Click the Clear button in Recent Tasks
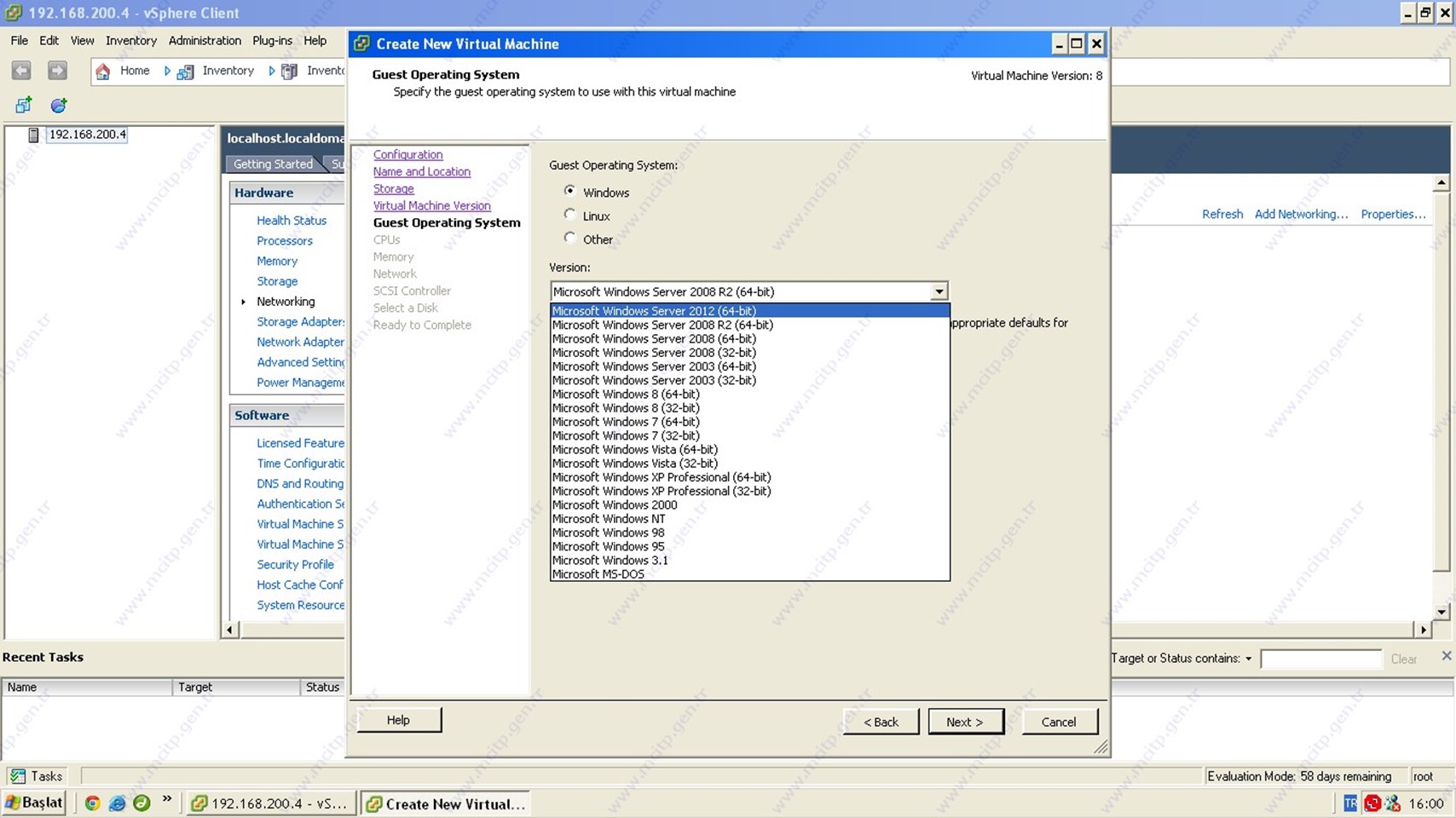The width and height of the screenshot is (1456, 818). [1403, 659]
